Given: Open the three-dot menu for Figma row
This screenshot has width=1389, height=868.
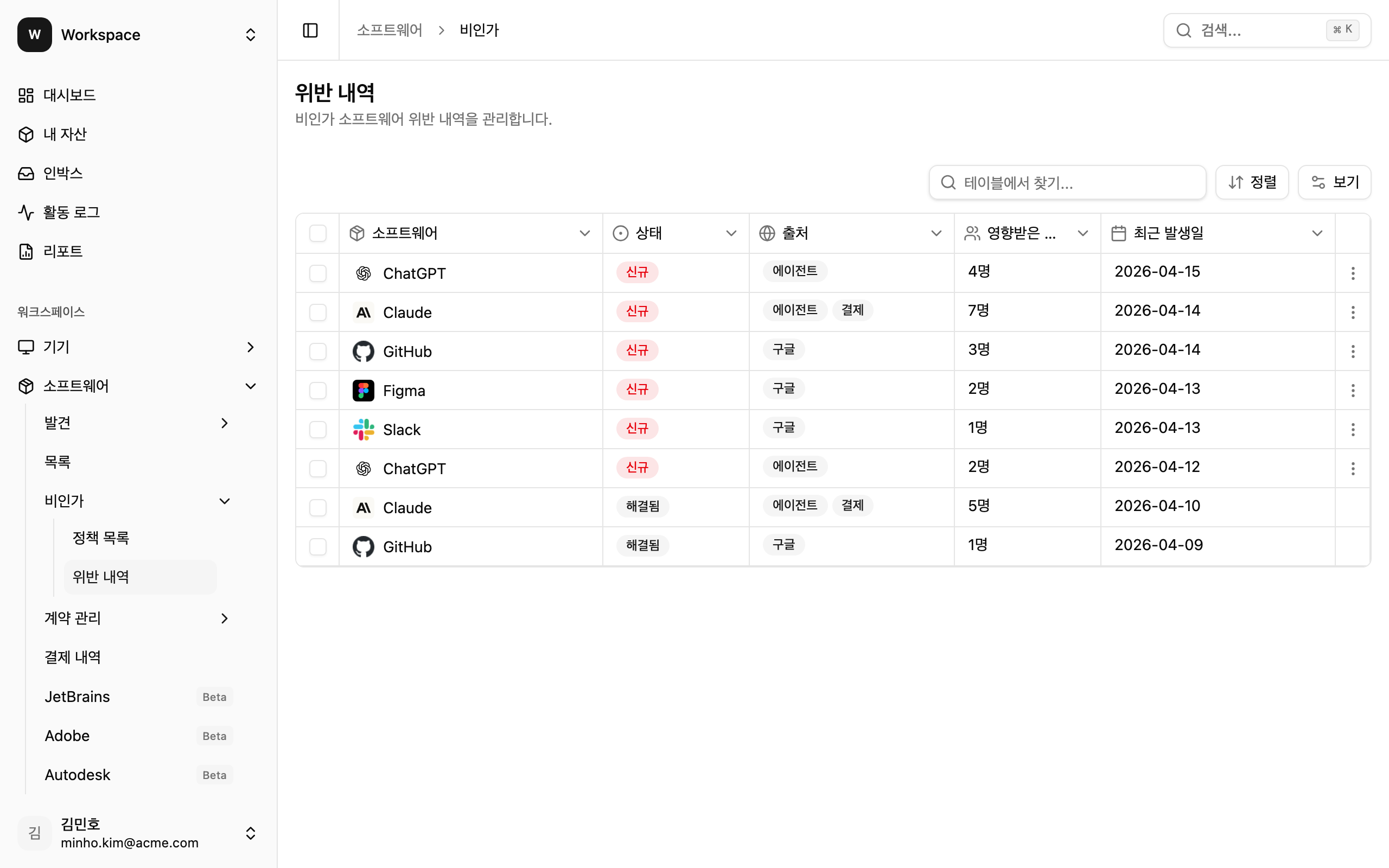Looking at the screenshot, I should coord(1353,391).
